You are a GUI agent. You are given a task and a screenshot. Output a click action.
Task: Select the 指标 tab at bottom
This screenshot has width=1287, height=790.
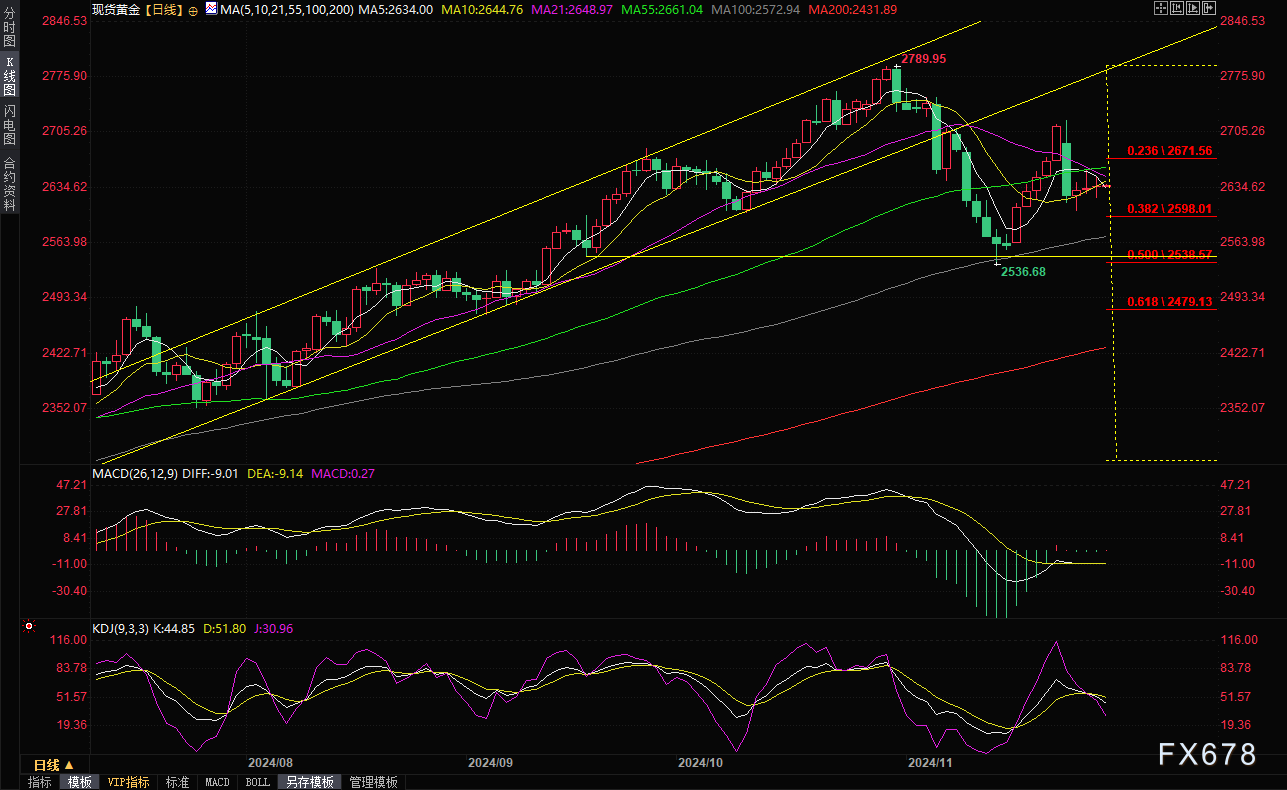pyautogui.click(x=40, y=782)
